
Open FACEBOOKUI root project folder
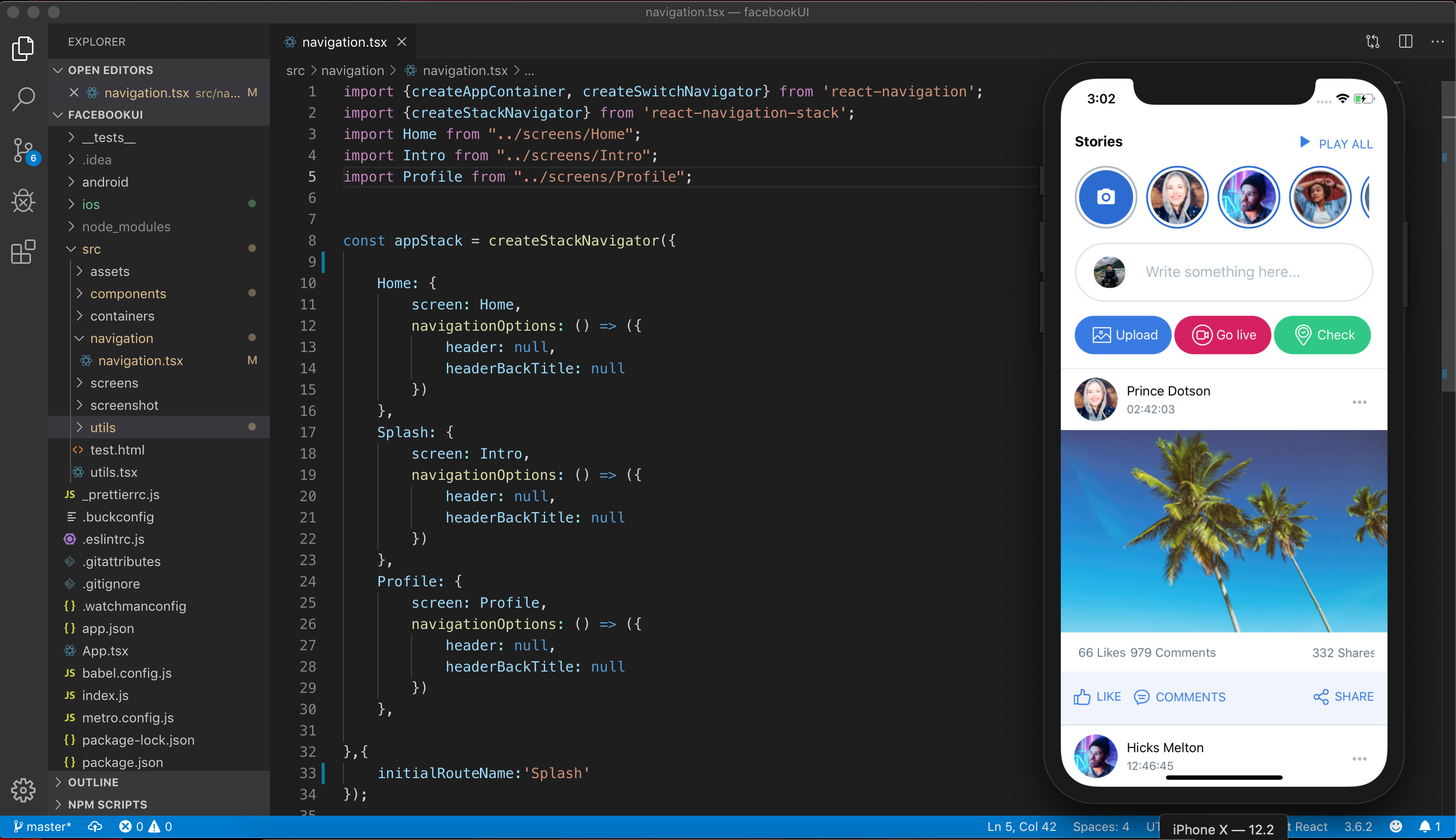tap(104, 115)
